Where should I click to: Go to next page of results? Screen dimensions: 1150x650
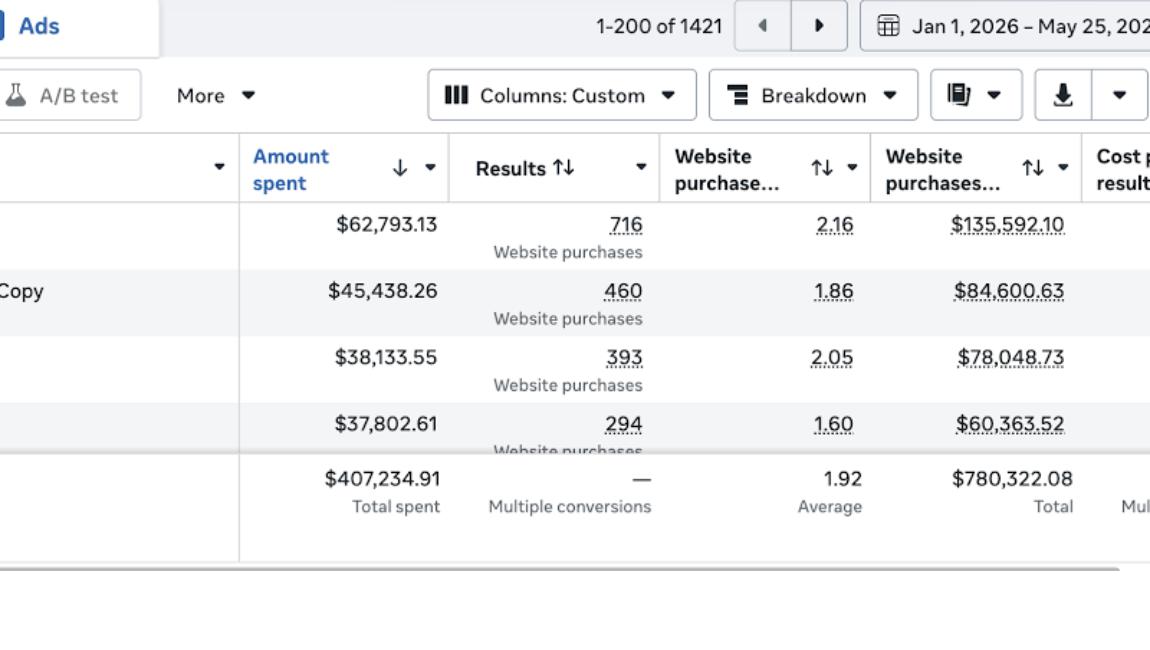point(819,26)
